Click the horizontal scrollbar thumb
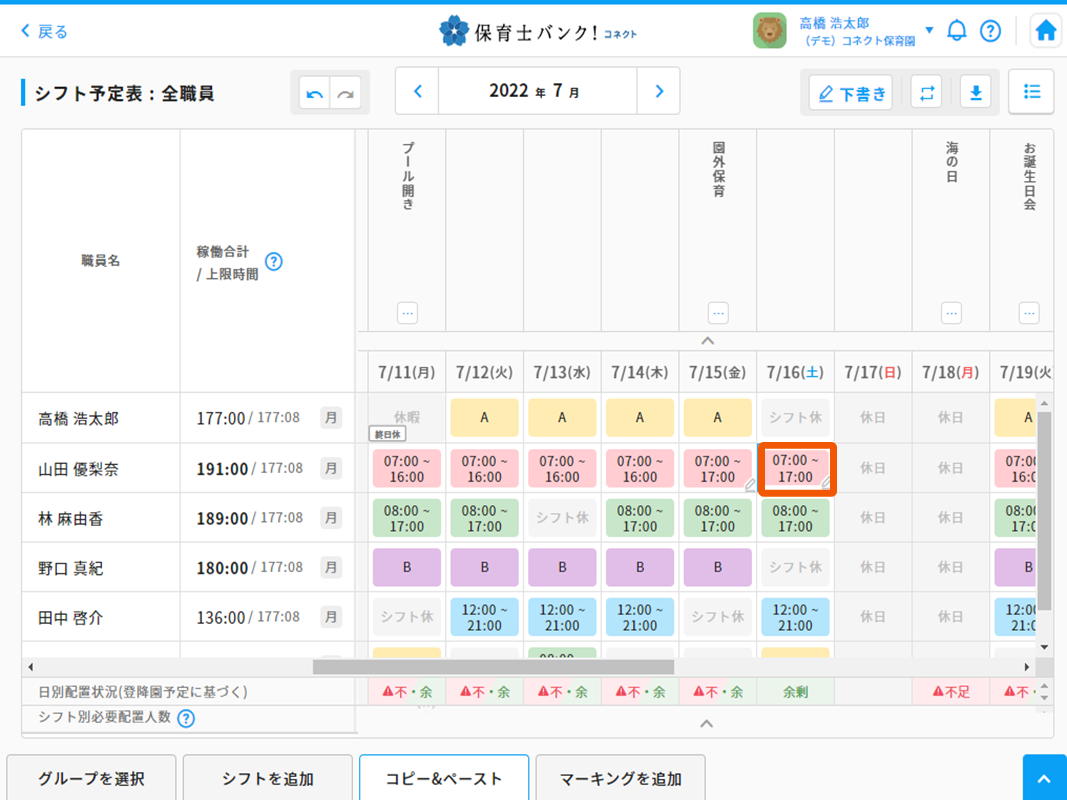 (492, 667)
